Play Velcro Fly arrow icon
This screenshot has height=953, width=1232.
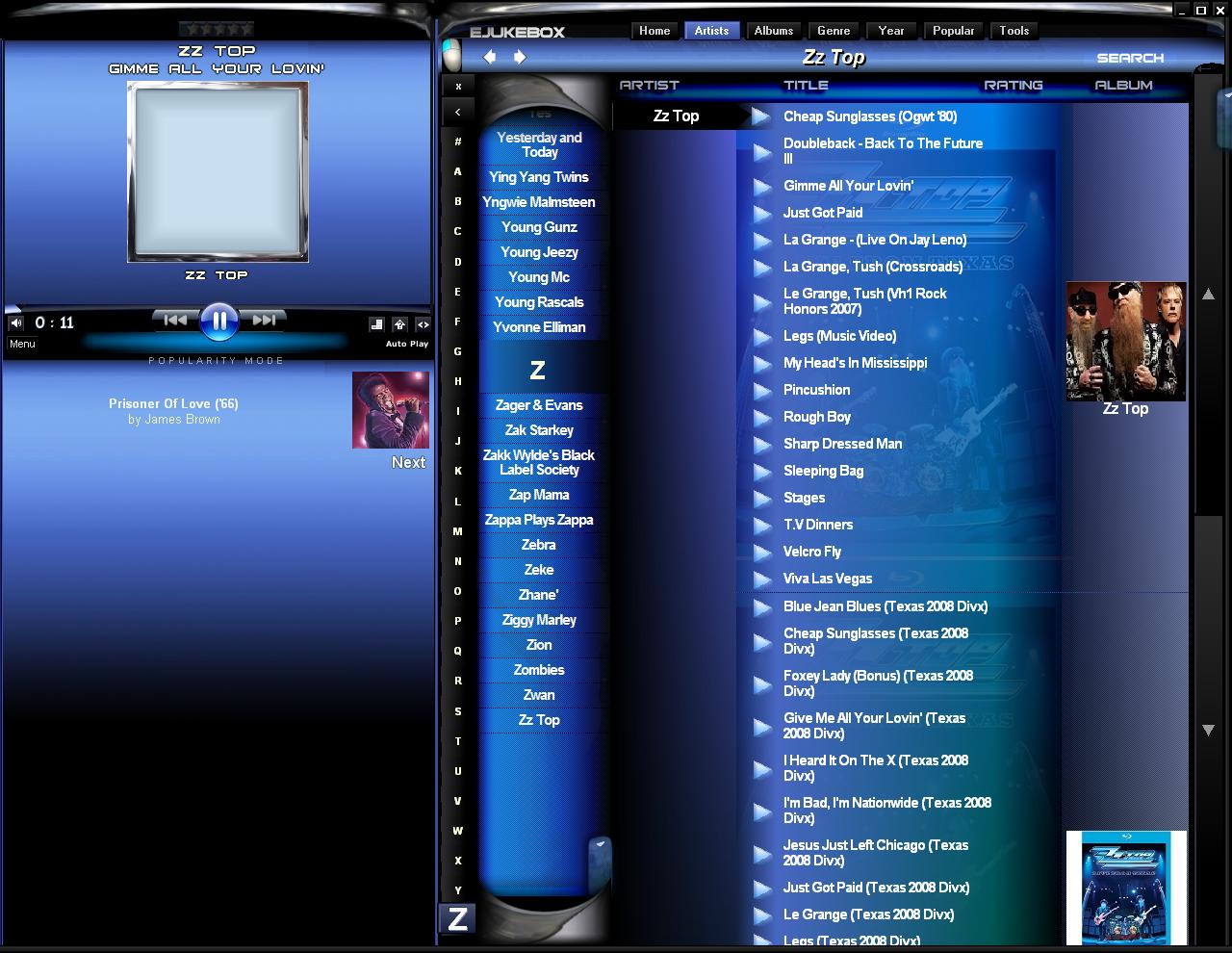click(761, 553)
